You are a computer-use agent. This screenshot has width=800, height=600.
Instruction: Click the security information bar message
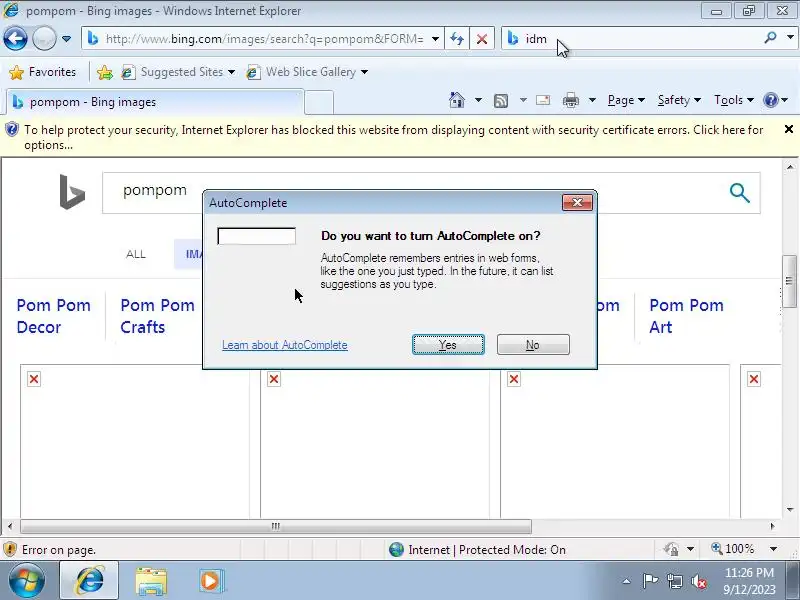(x=393, y=137)
